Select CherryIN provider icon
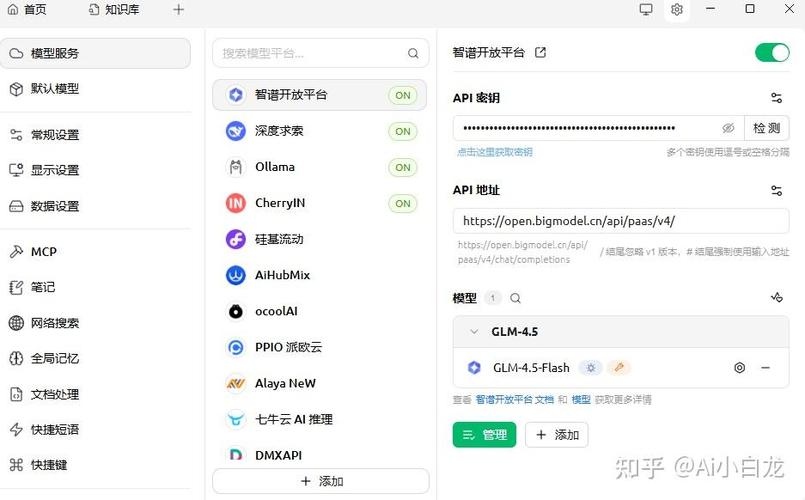This screenshot has height=500, width=805. 236,203
